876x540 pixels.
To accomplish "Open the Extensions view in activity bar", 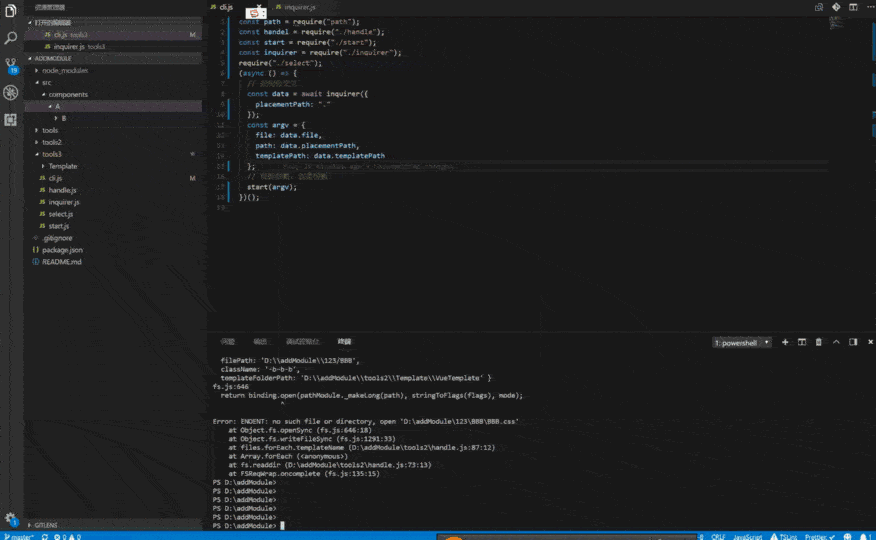I will tap(11, 120).
